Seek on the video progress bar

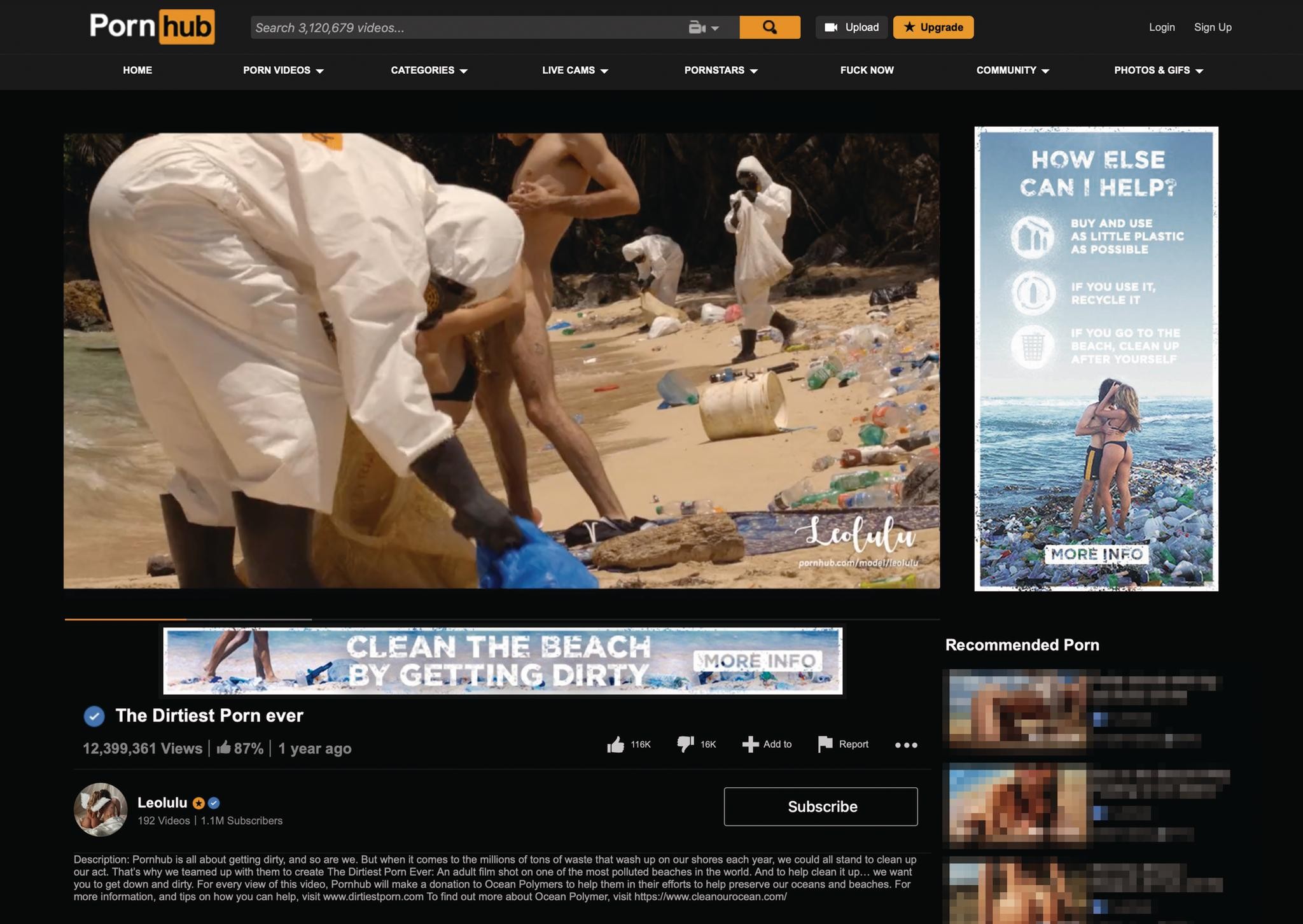501,619
